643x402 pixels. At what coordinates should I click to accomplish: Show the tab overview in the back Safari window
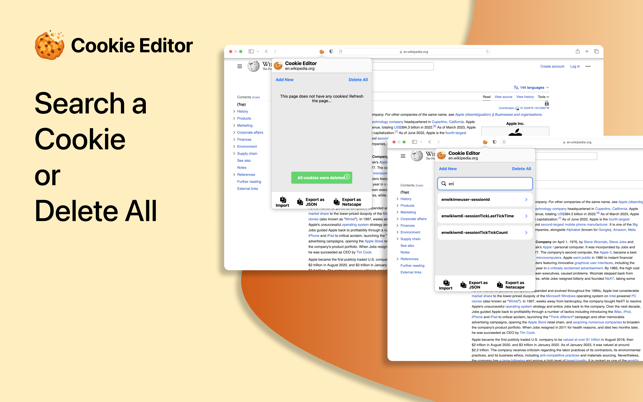[x=596, y=51]
